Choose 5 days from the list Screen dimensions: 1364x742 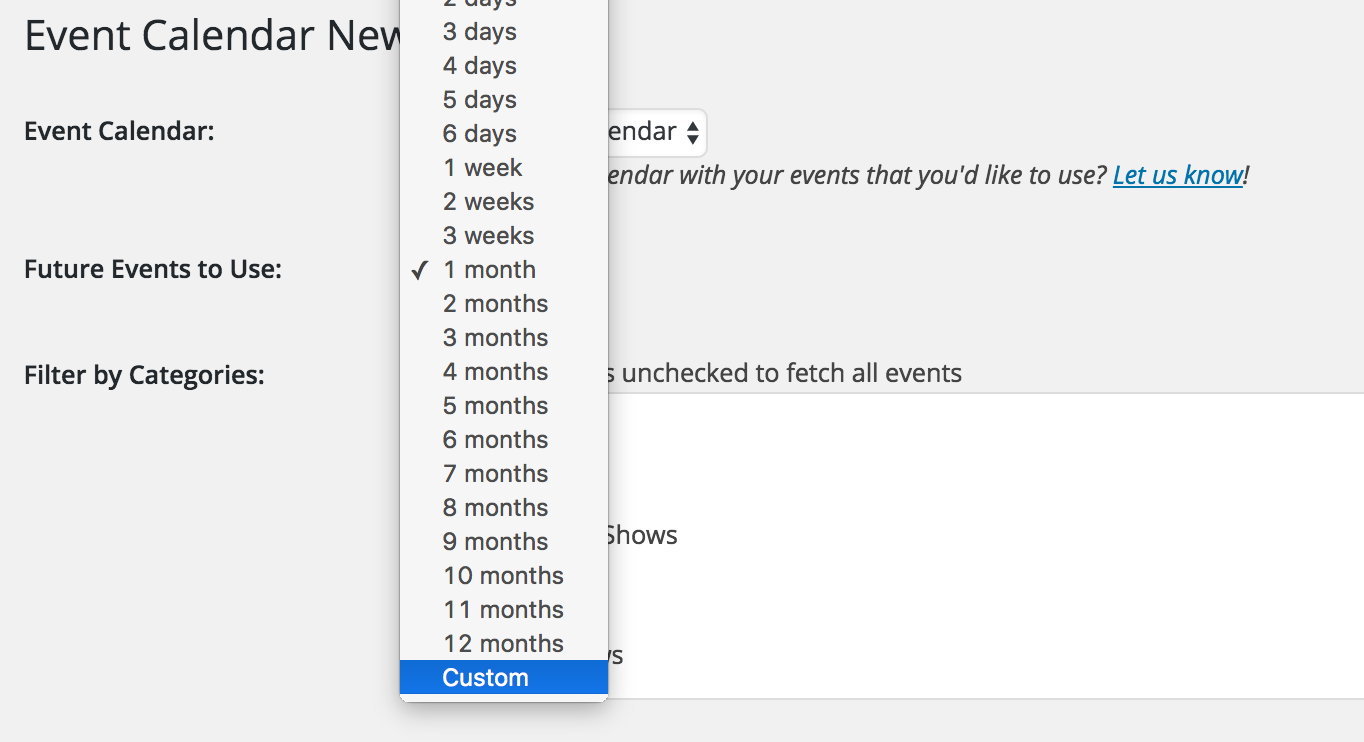[503, 100]
